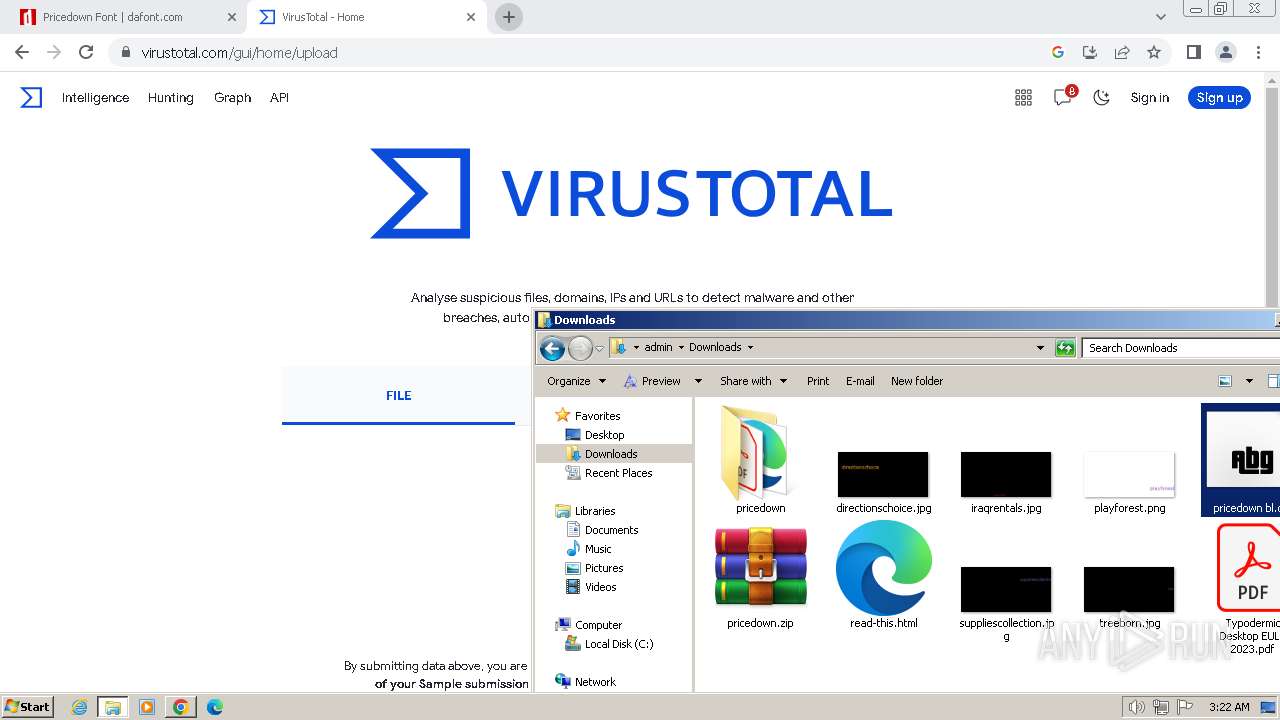The width and height of the screenshot is (1280, 720).
Task: Toggle dark mode moon icon
Action: tap(1101, 97)
